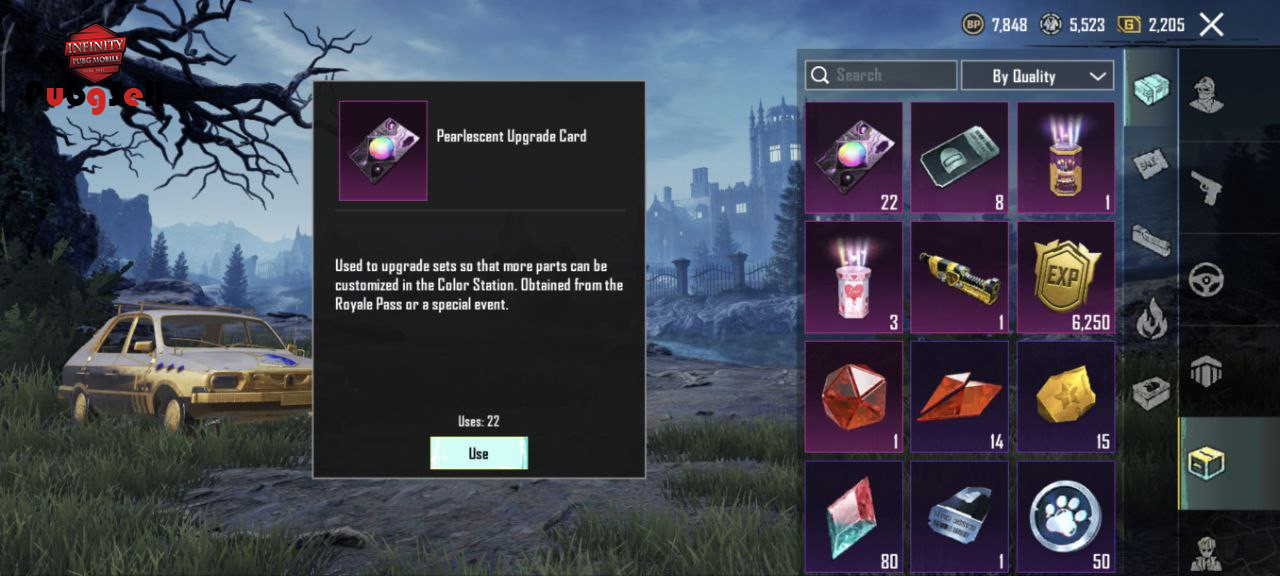Select the gold star nugget item with 15
Screen dimensions: 1280x576
pos(1066,397)
